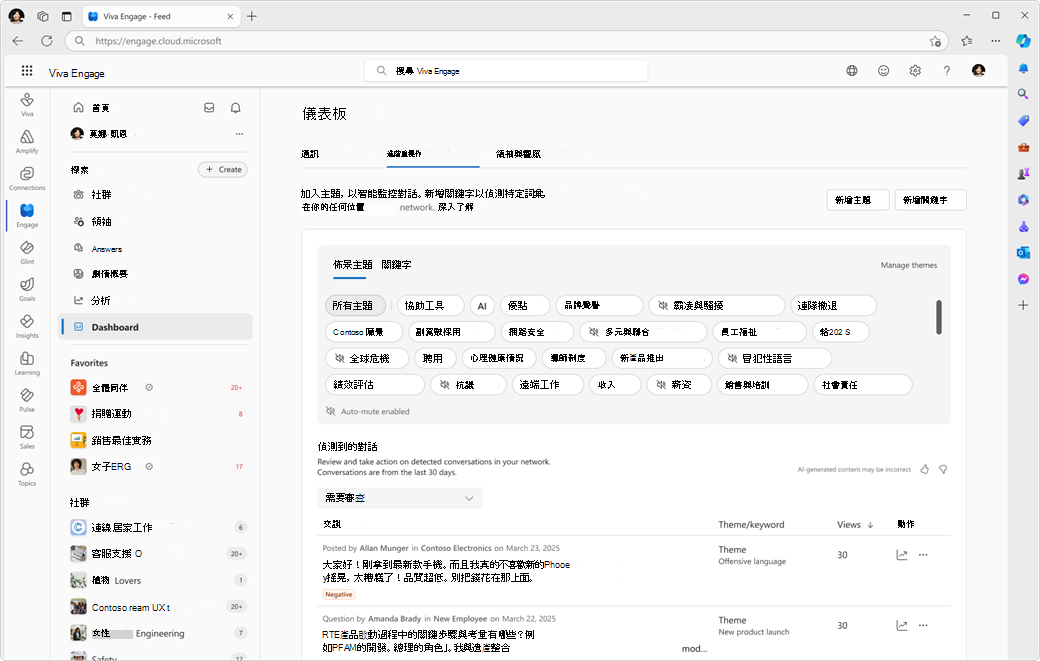Image resolution: width=1040 pixels, height=661 pixels.
Task: Open Sales in the left rail
Action: point(27,437)
